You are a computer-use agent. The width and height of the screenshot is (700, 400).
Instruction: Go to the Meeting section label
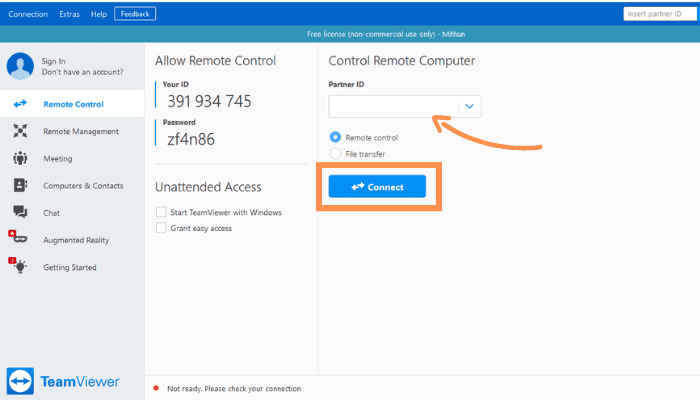click(x=58, y=158)
